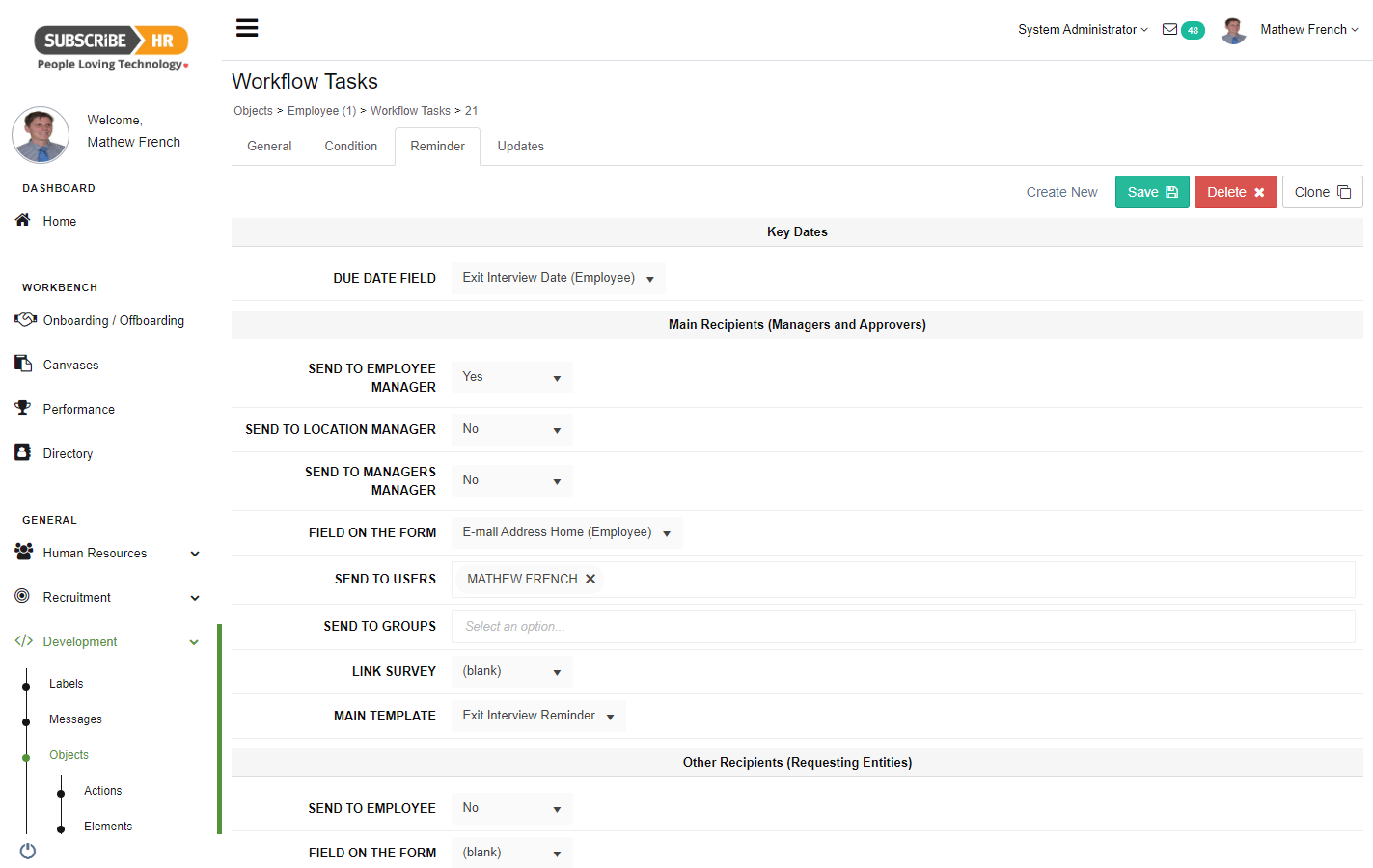Open the Due Date Field dropdown
1373x868 pixels.
(558, 278)
